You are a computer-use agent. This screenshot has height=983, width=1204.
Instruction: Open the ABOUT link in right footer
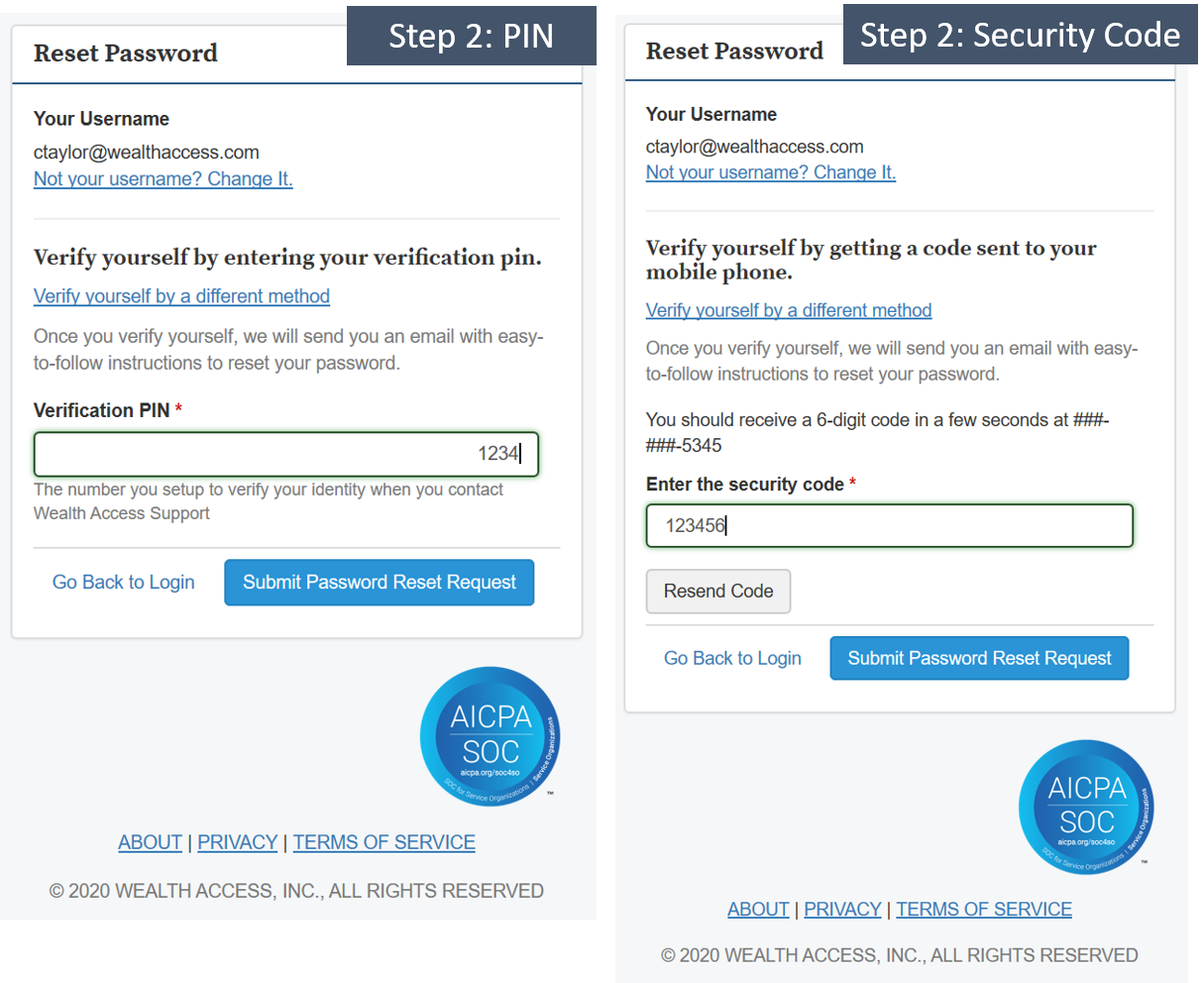pyautogui.click(x=758, y=909)
